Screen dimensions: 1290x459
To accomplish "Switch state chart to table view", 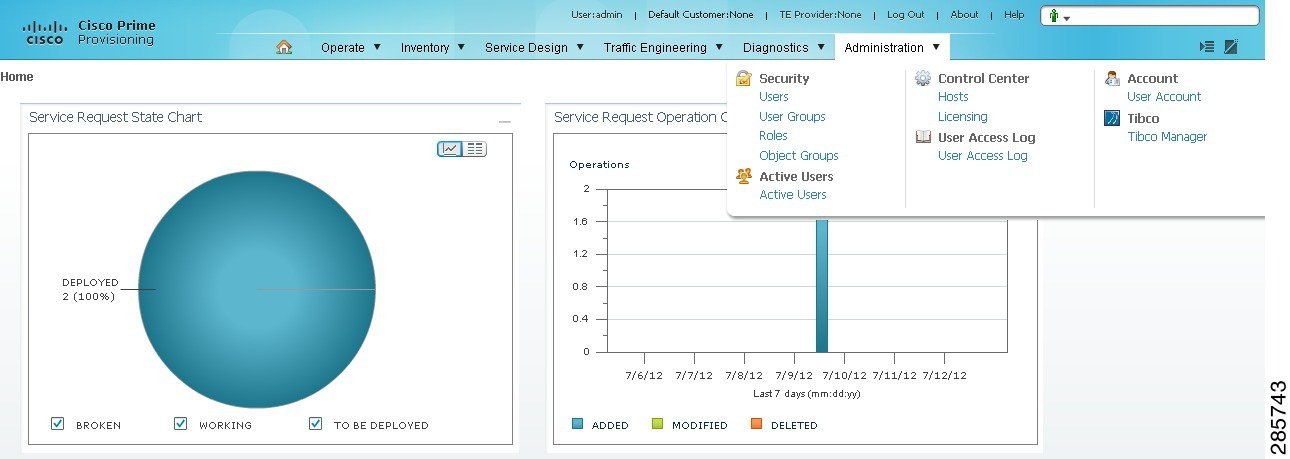I will [475, 149].
